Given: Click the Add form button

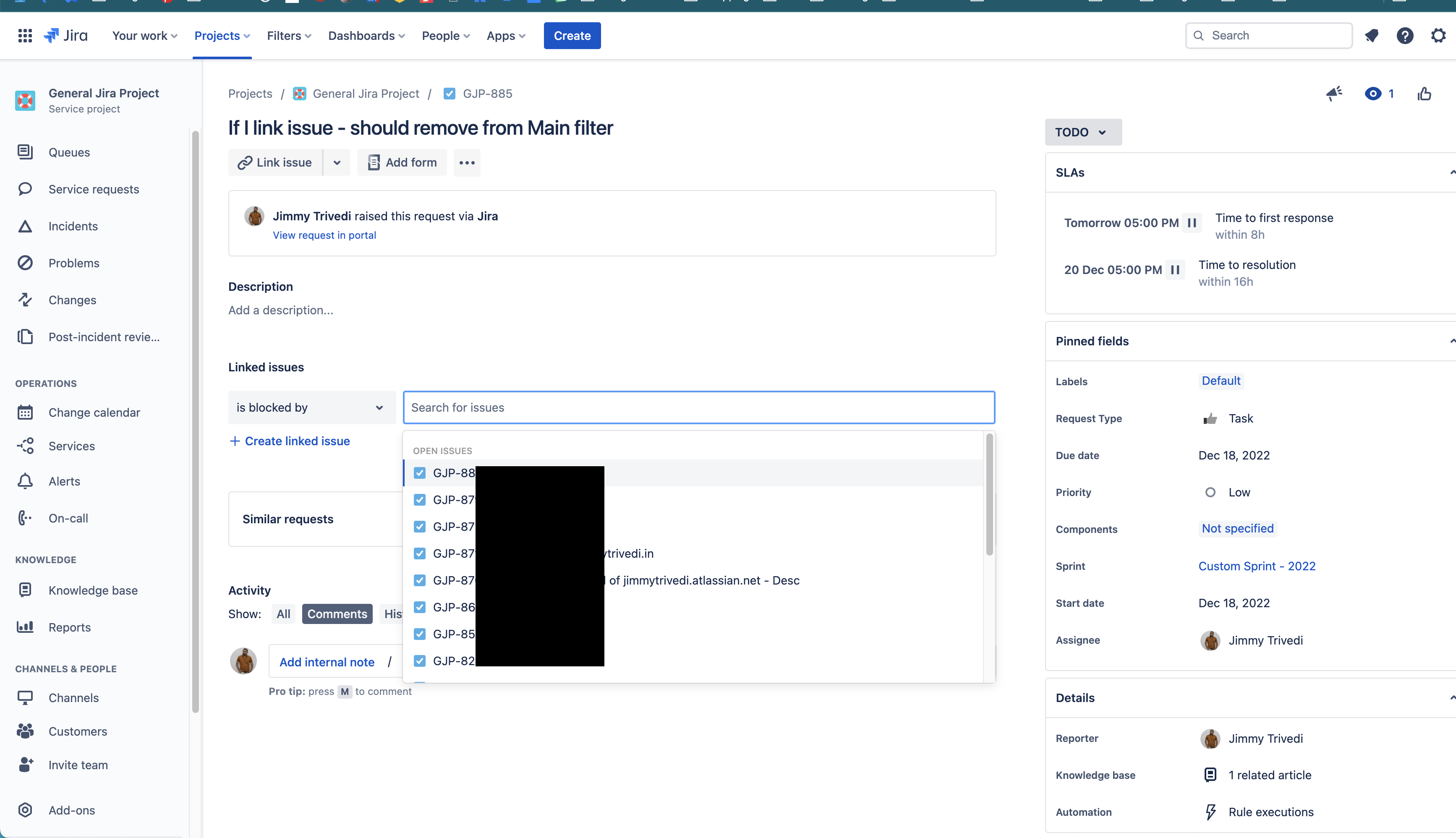Looking at the screenshot, I should pyautogui.click(x=402, y=163).
